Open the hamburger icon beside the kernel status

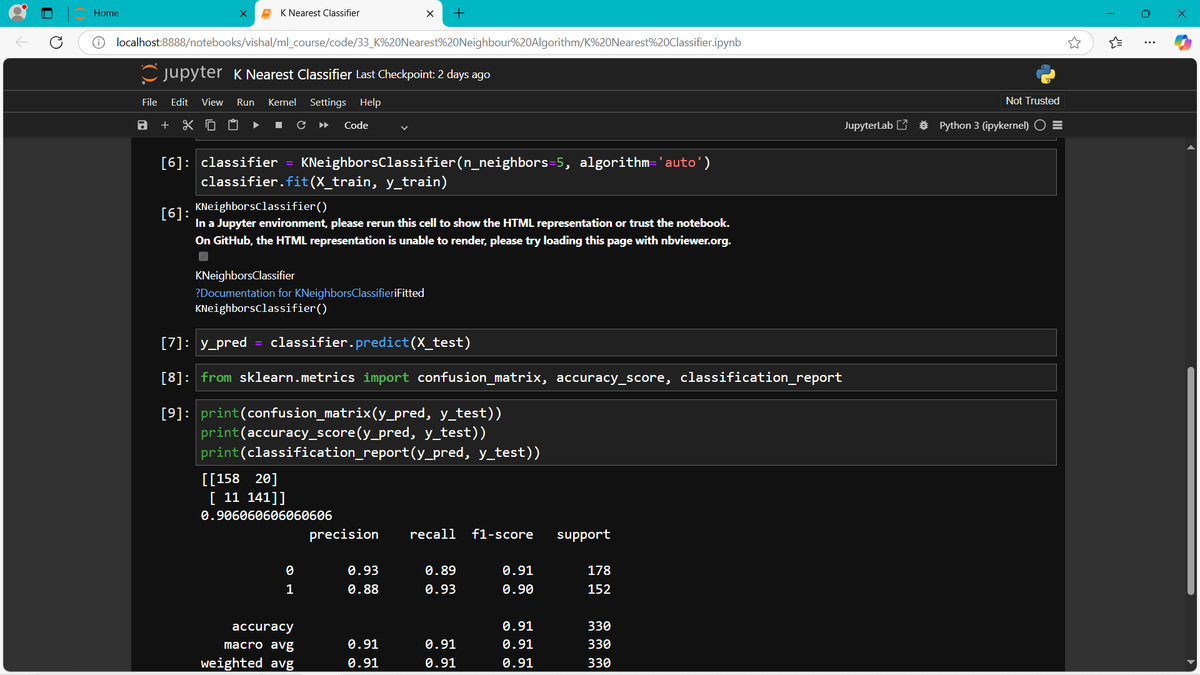1057,126
